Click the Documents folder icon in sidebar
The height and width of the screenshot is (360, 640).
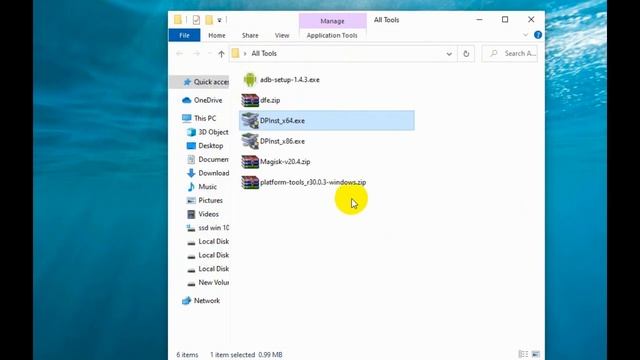click(191, 160)
